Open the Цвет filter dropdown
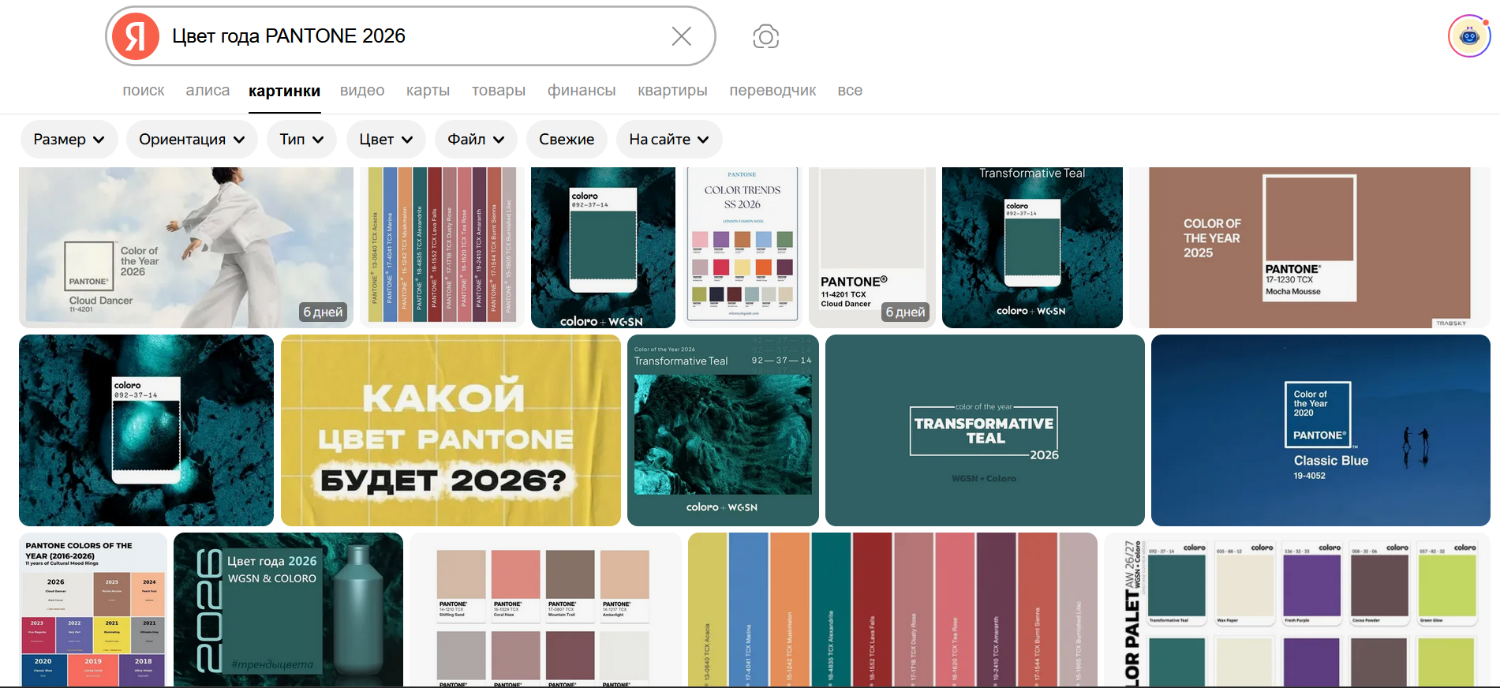1500x688 pixels. pos(386,139)
